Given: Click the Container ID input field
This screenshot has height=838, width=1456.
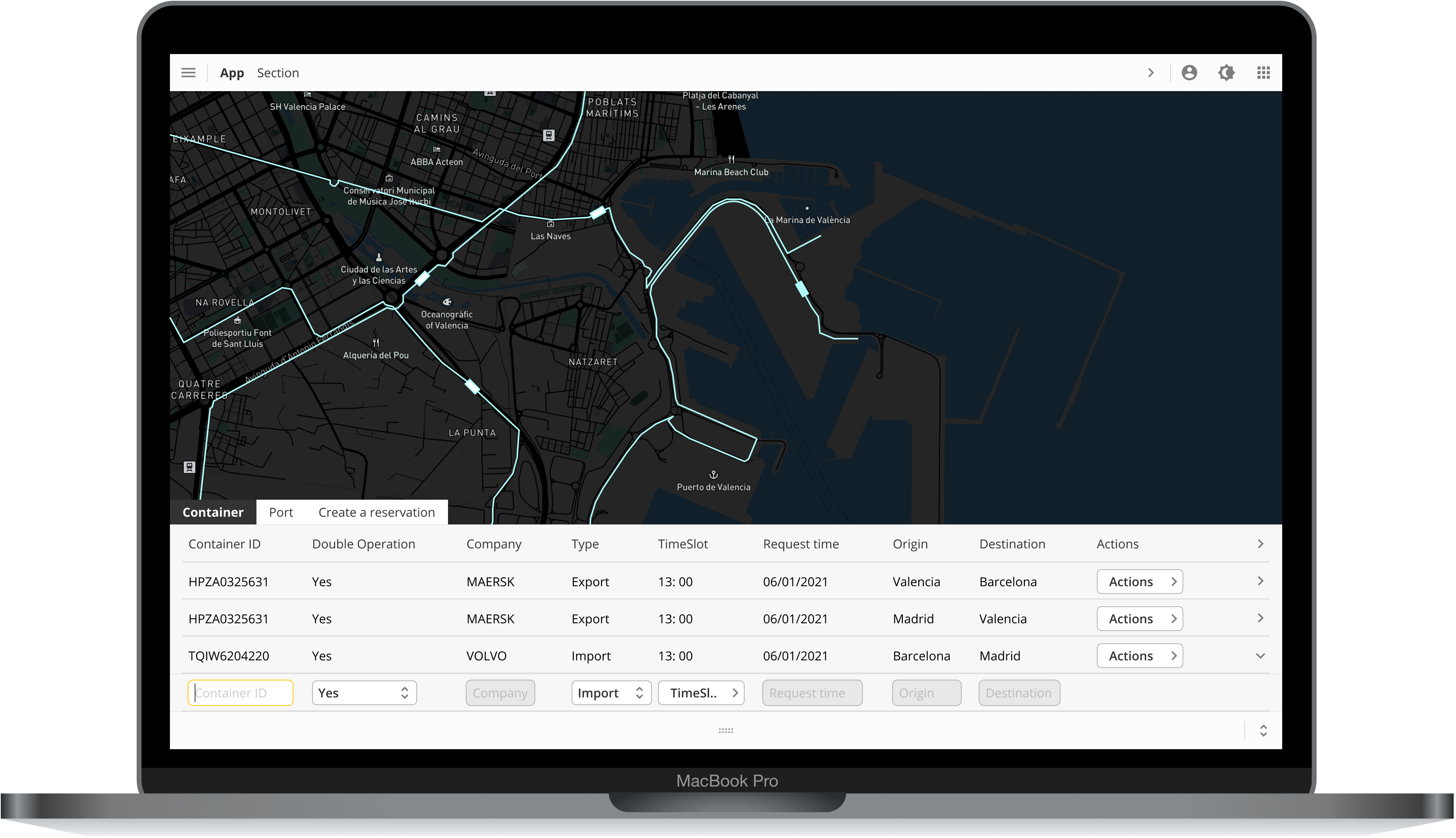Looking at the screenshot, I should [240, 693].
